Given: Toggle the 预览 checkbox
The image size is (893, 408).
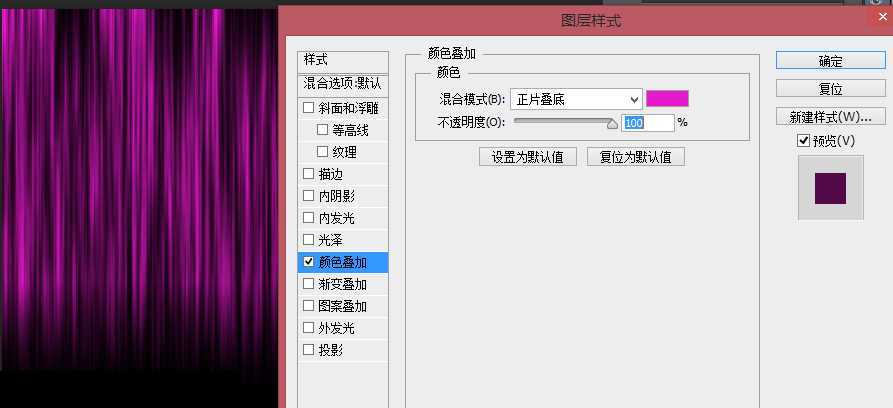Looking at the screenshot, I should pos(804,141).
